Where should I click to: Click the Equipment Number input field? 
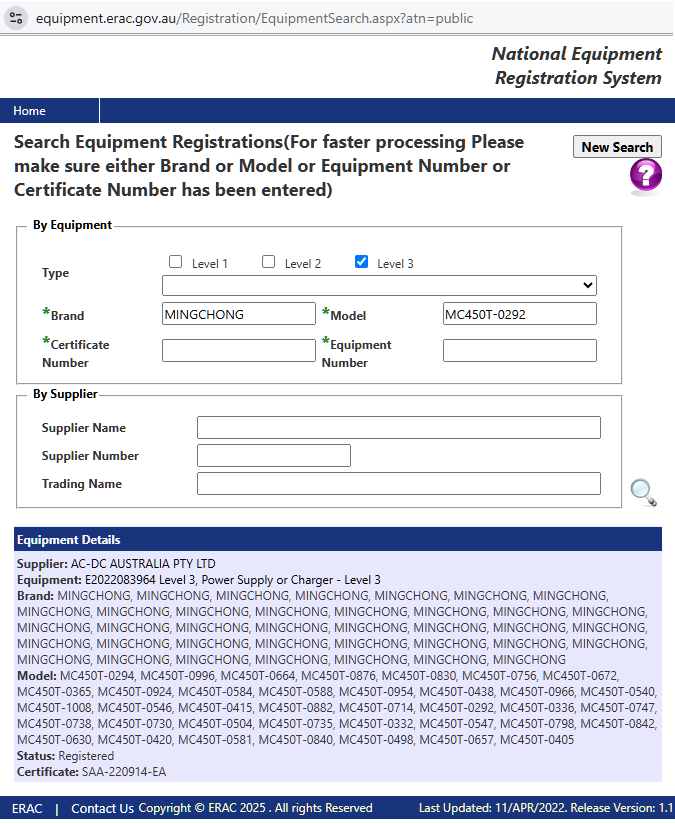[x=519, y=351]
